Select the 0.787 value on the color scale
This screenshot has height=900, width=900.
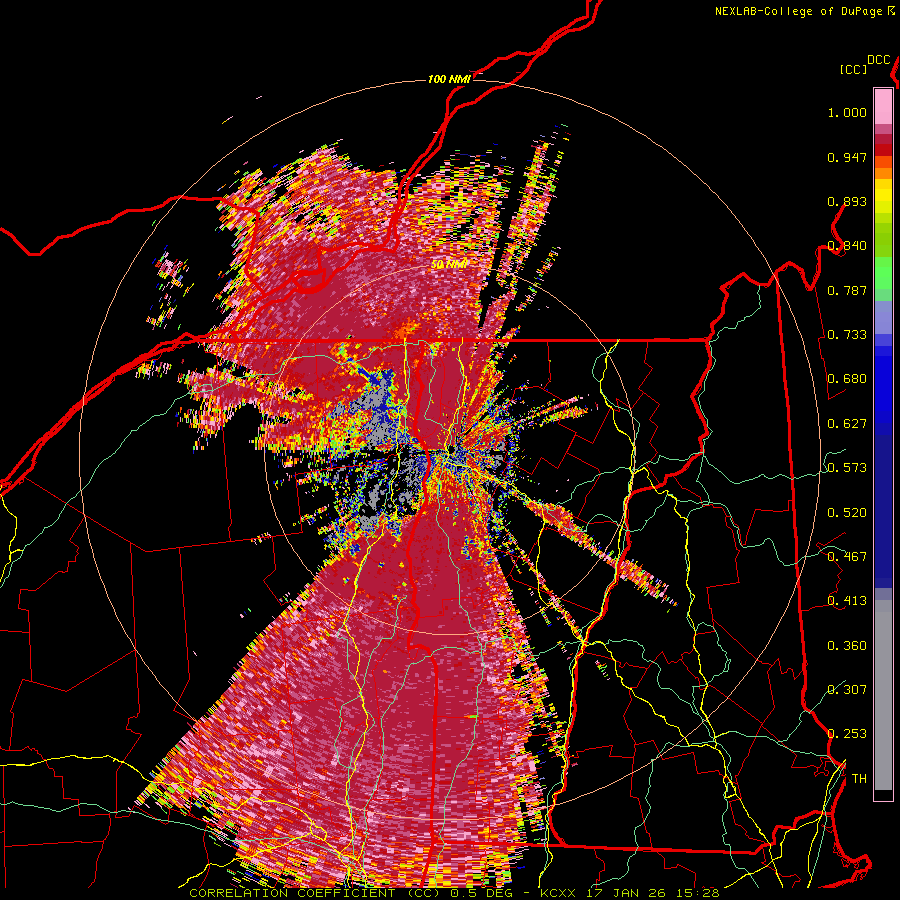(x=847, y=290)
